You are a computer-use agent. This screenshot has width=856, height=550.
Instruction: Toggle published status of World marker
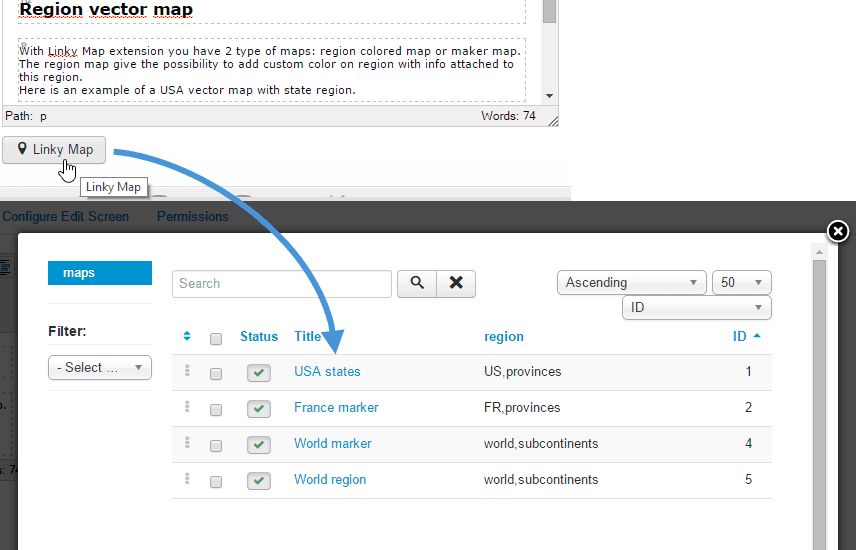pos(259,445)
